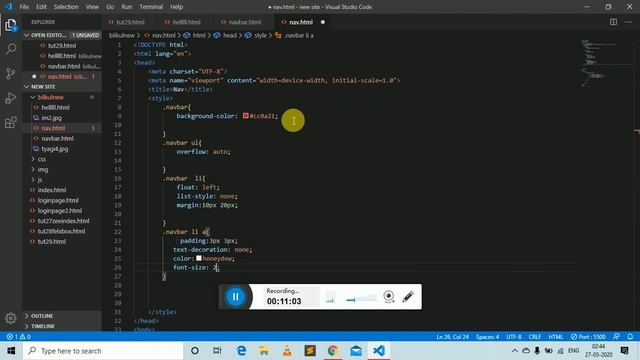Open the Explorer view in activity bar
This screenshot has width=640, height=360.
point(11,25)
